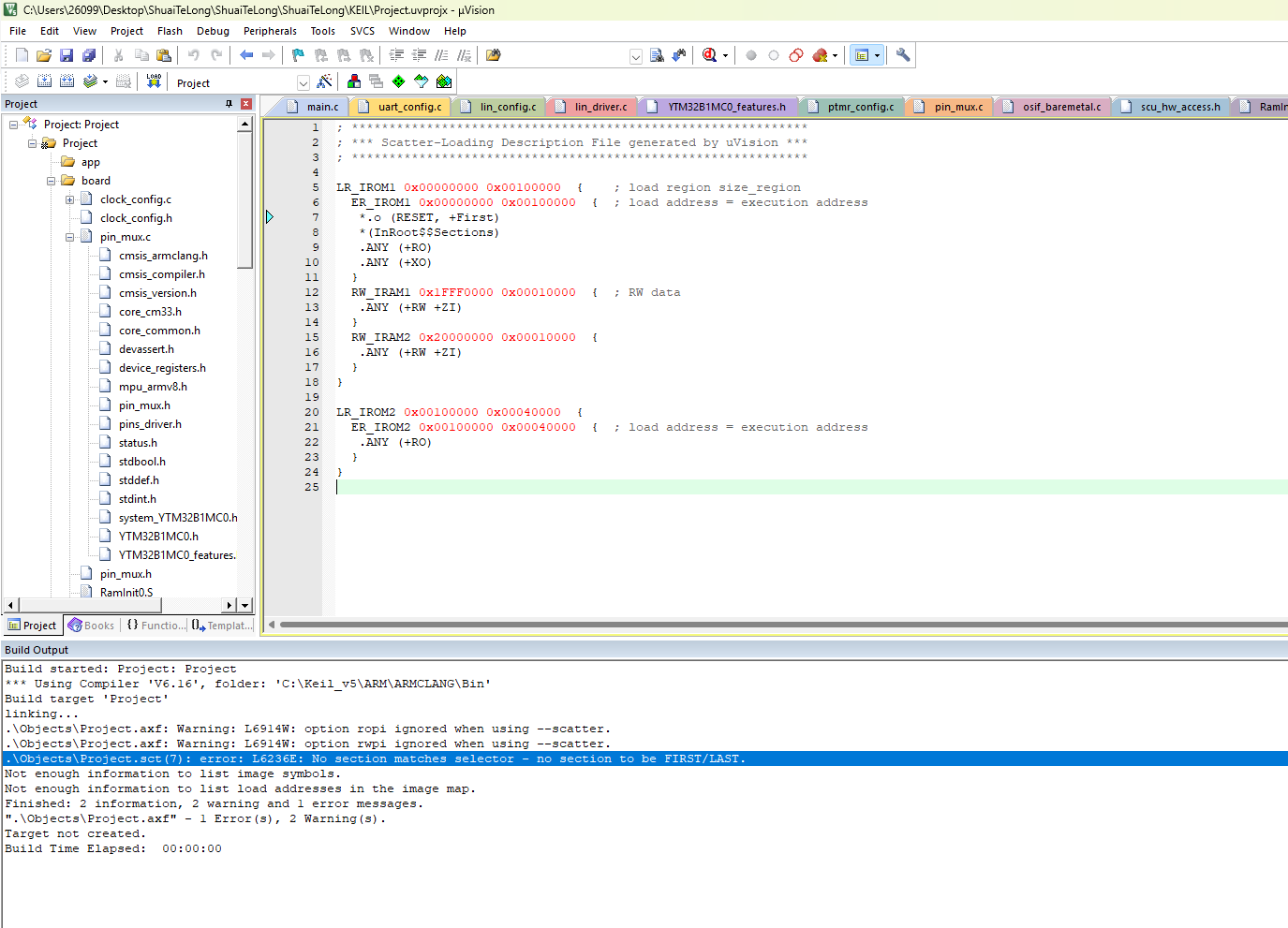Click the Open file icon
Screen dimensions: 1288x928
44,55
